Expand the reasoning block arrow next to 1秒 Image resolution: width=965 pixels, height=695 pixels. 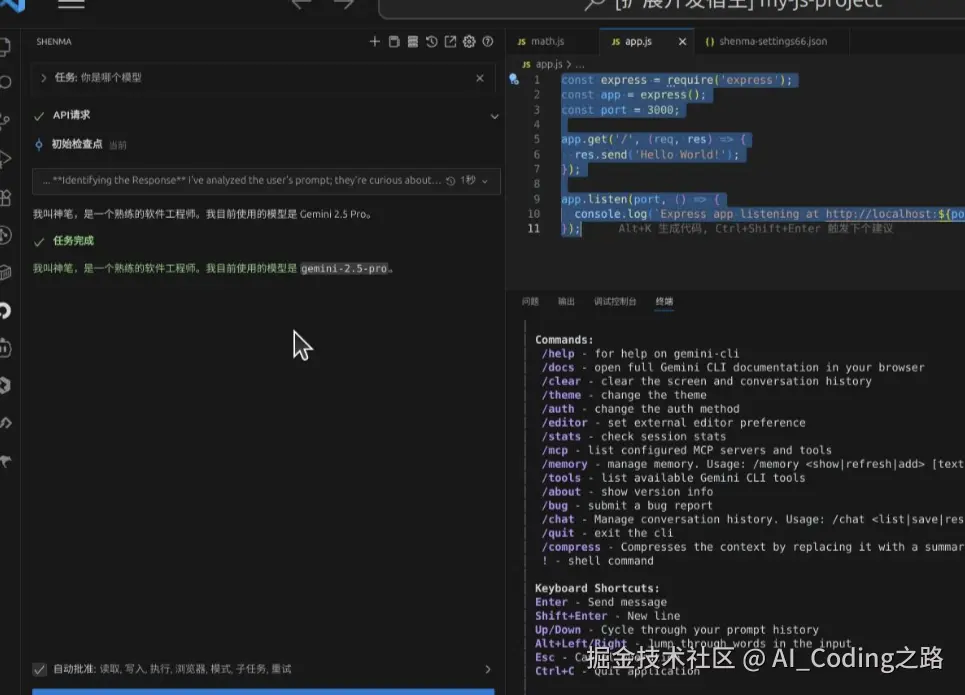coord(485,181)
